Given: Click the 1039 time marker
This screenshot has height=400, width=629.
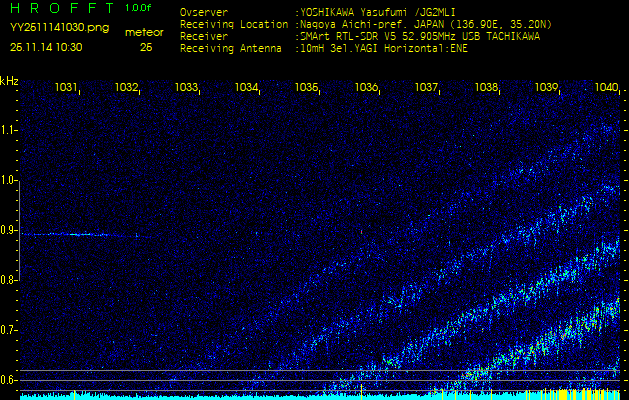Looking at the screenshot, I should pos(546,87).
